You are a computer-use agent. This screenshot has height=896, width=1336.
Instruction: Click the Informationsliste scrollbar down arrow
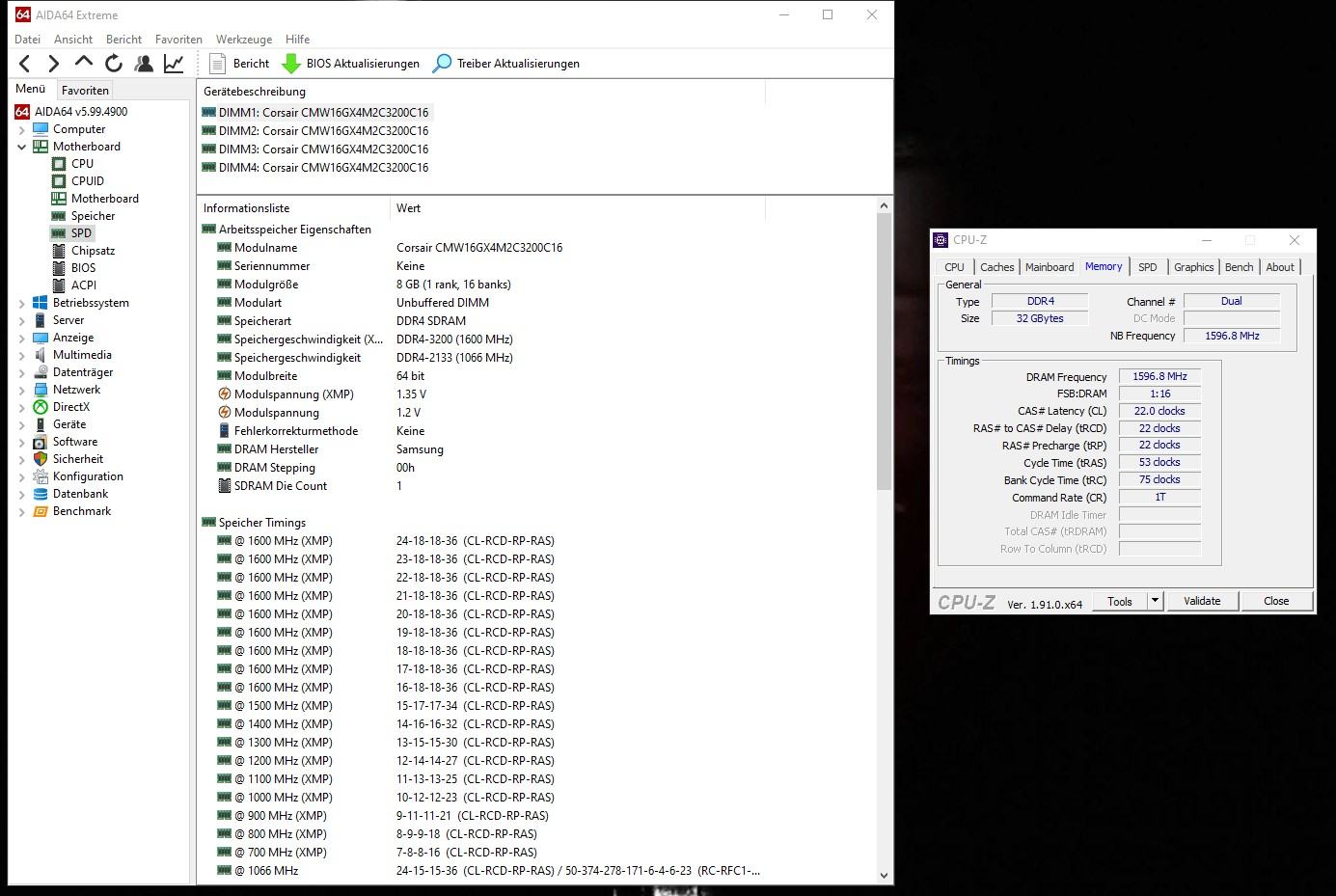click(885, 876)
